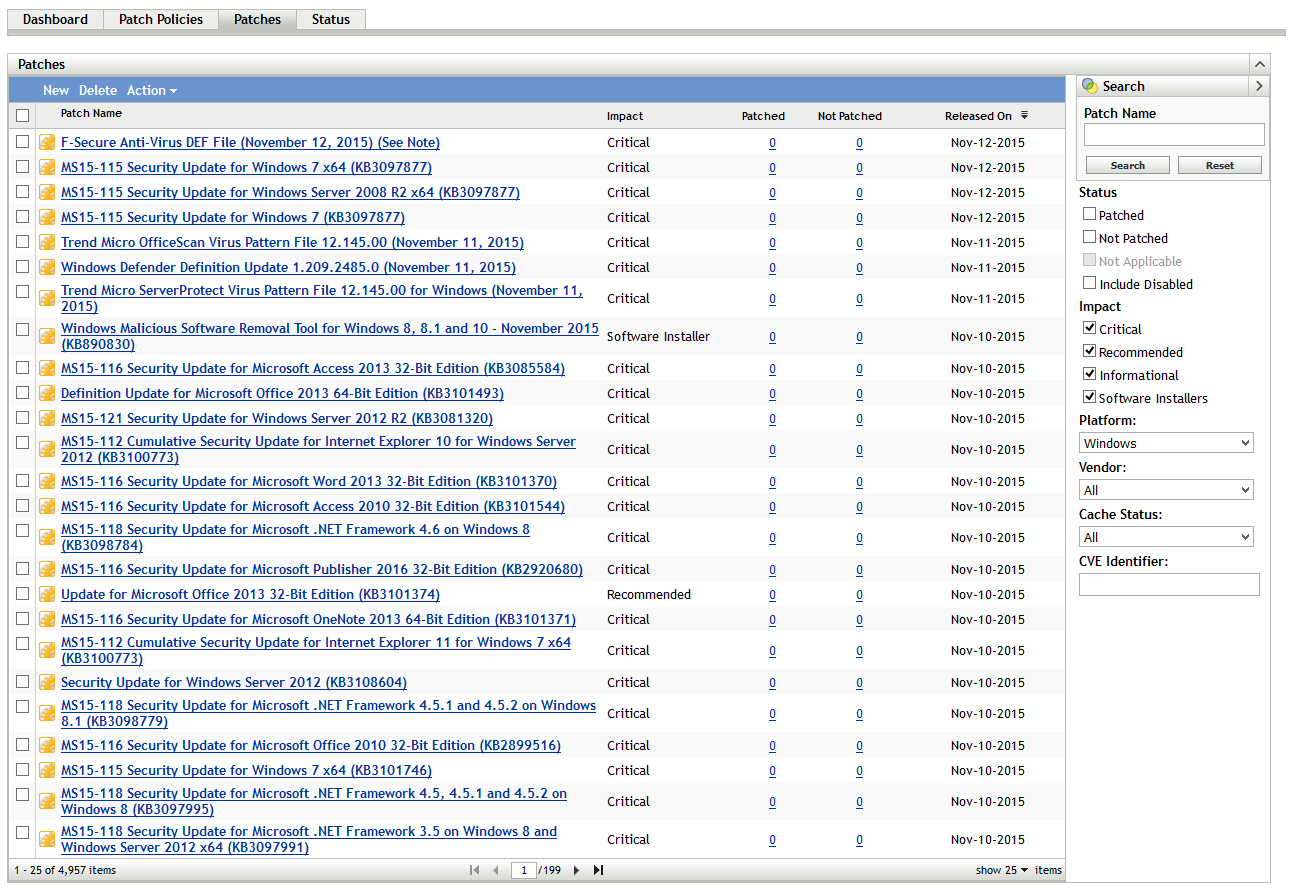Enable the Patched status filter
This screenshot has width=1293, height=893.
1090,214
